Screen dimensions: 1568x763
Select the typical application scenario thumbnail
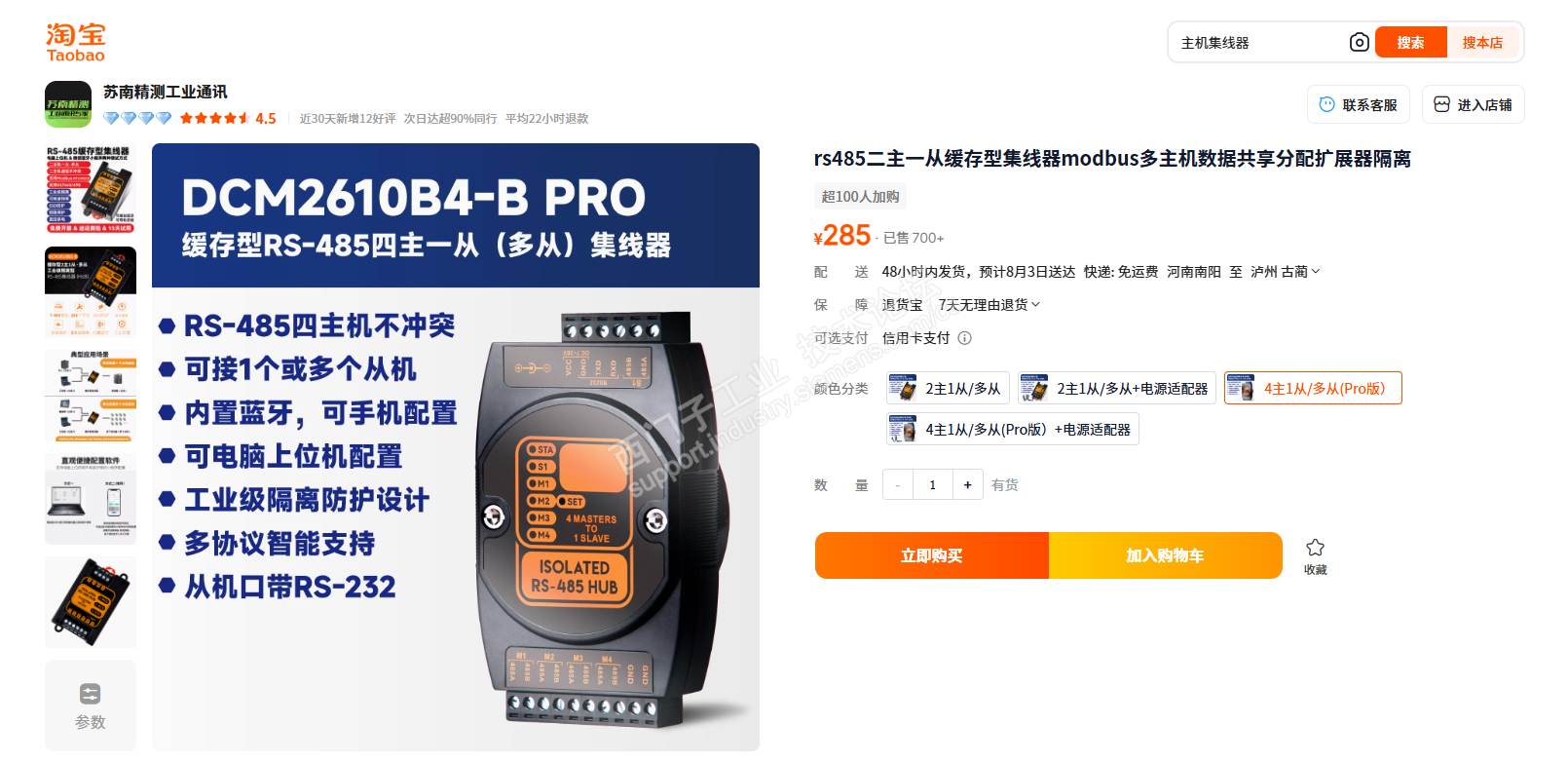coord(91,396)
